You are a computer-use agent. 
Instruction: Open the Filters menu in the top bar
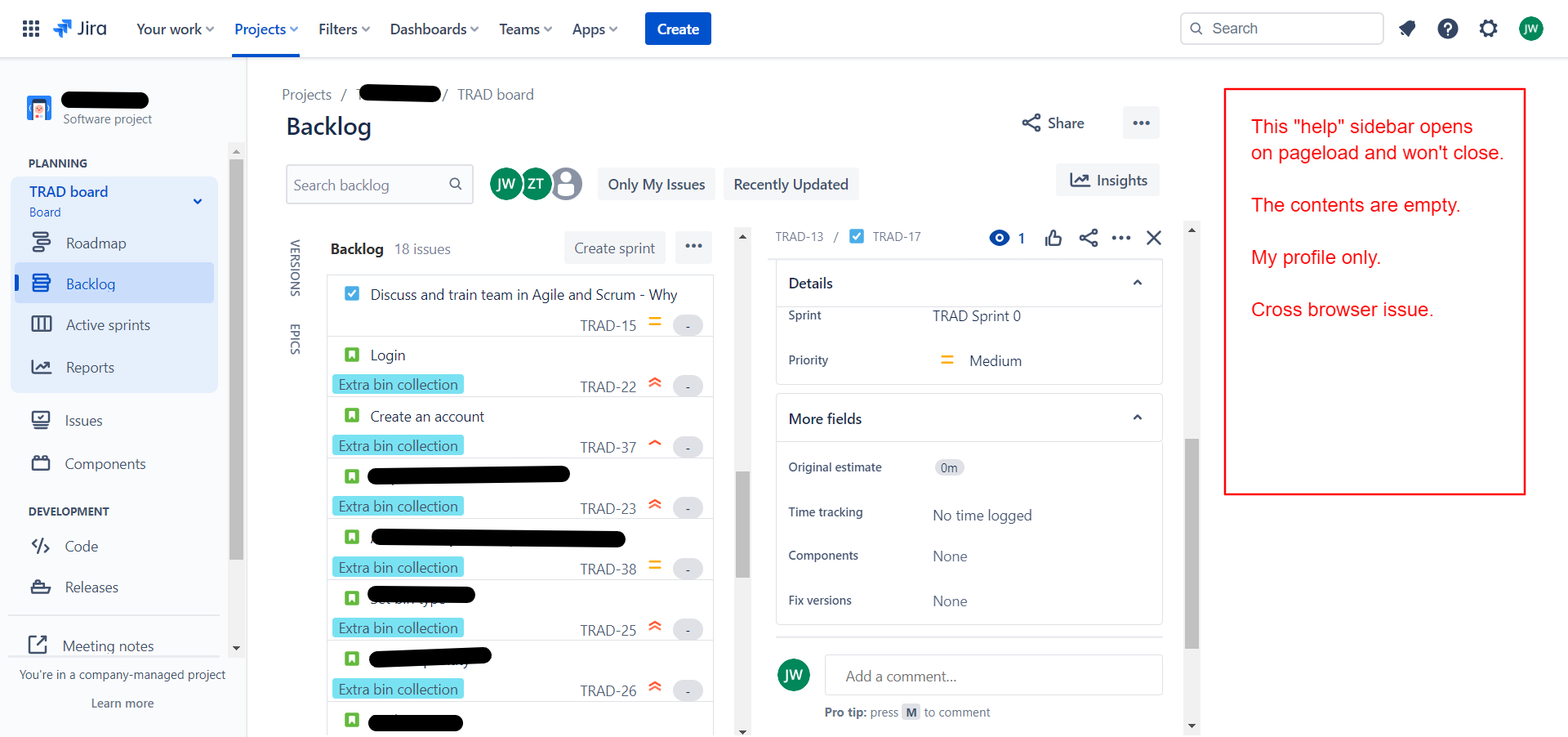point(344,29)
